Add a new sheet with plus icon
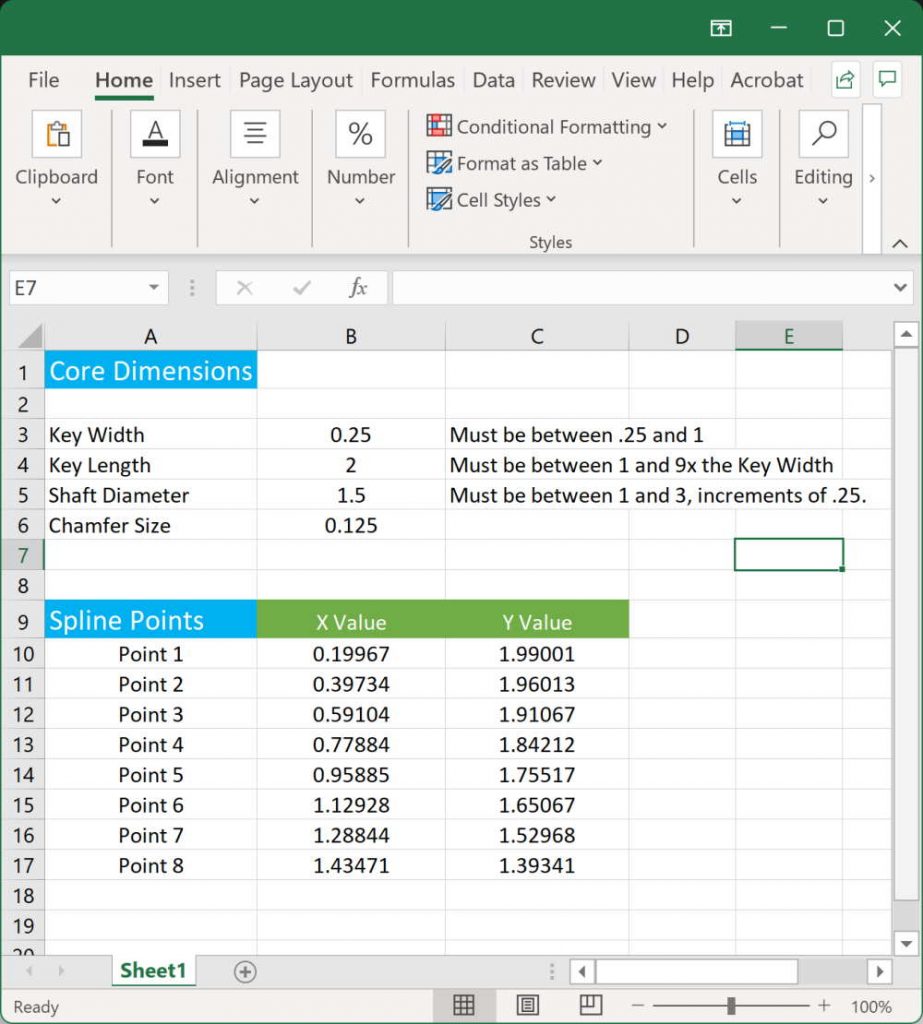This screenshot has height=1024, width=923. tap(245, 972)
